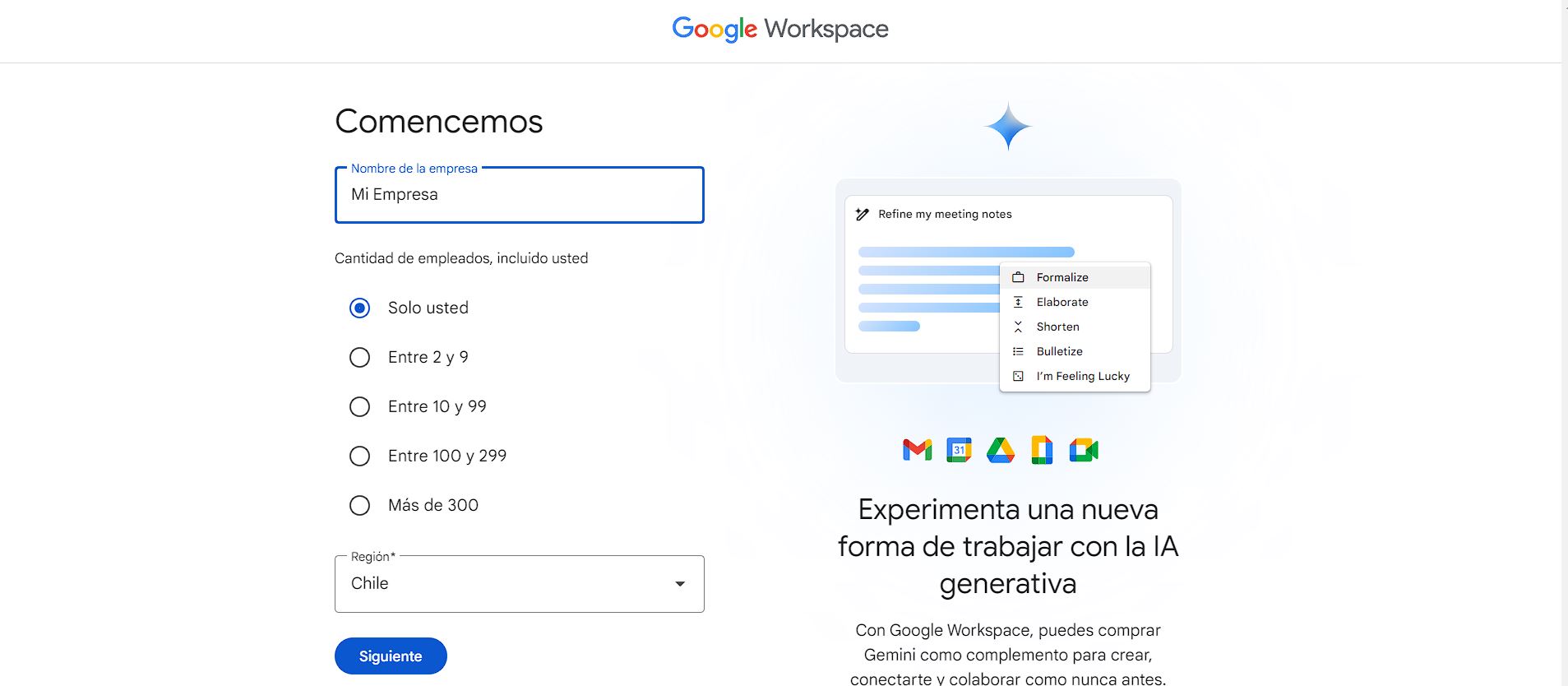Click the Comencemos heading
Viewport: 1568px width, 686px height.
439,122
